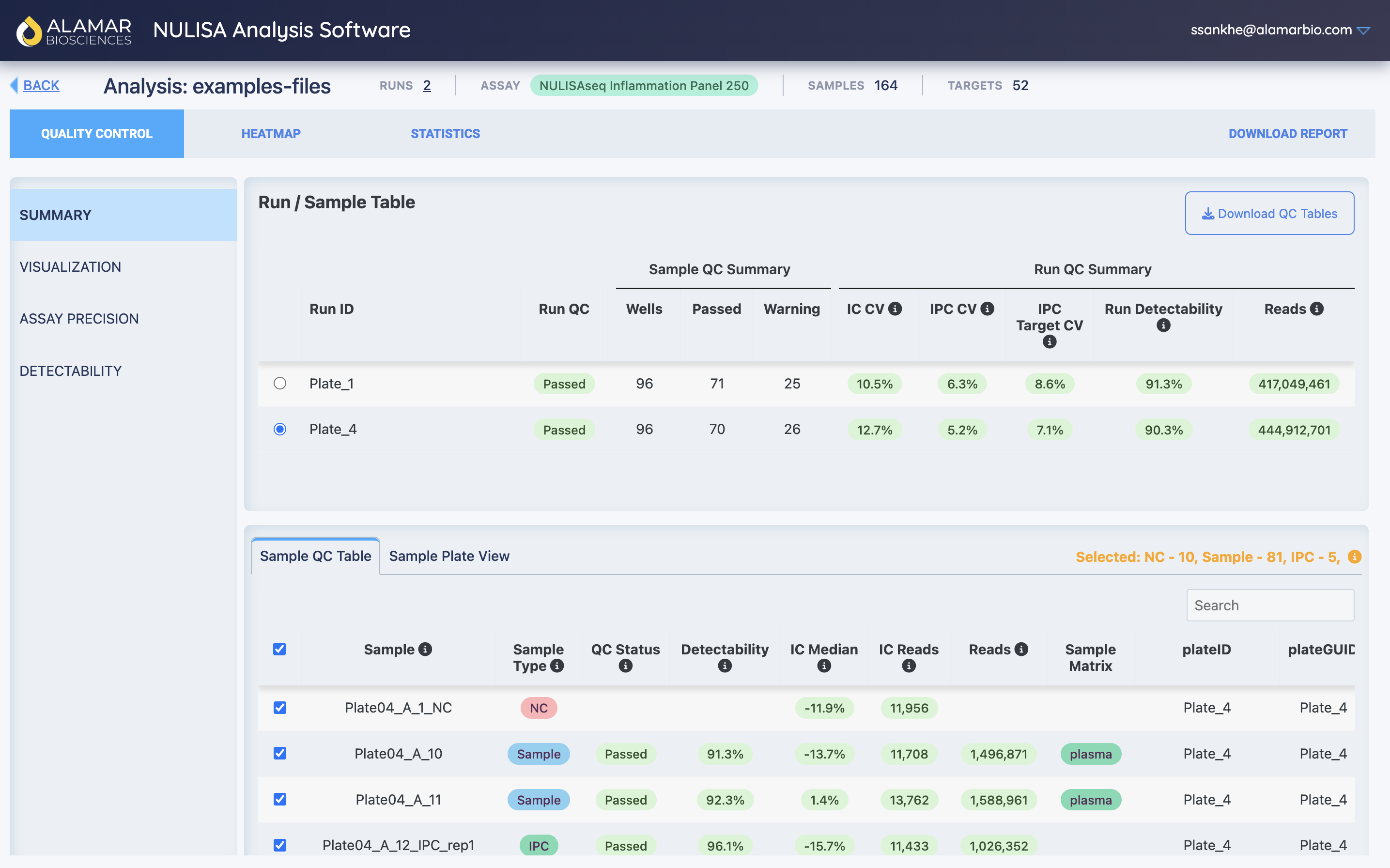Click the Alamar Biosciences logo
This screenshot has height=868, width=1390.
[x=74, y=31]
